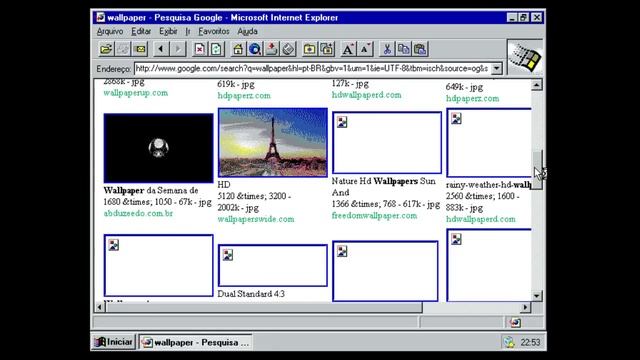Click the status bar security icon

[515, 322]
